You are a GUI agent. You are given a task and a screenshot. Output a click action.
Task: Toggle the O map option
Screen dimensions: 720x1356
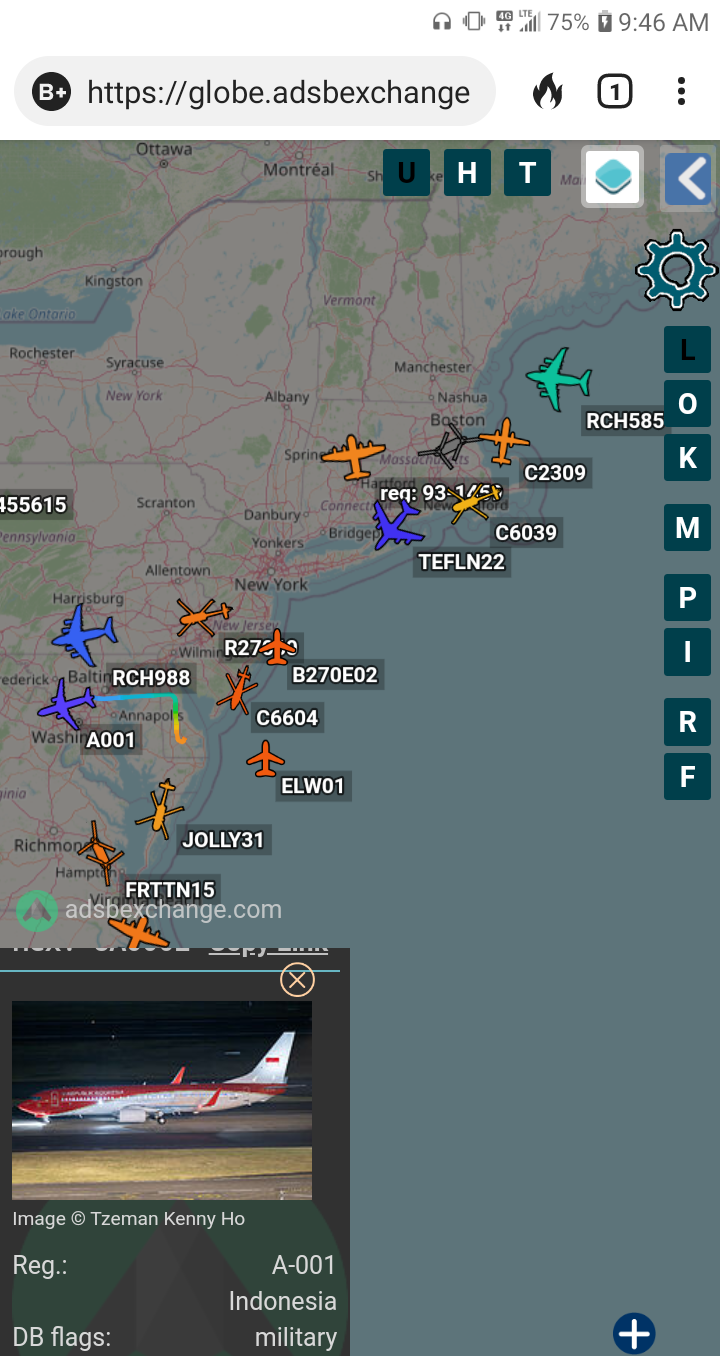click(x=687, y=403)
